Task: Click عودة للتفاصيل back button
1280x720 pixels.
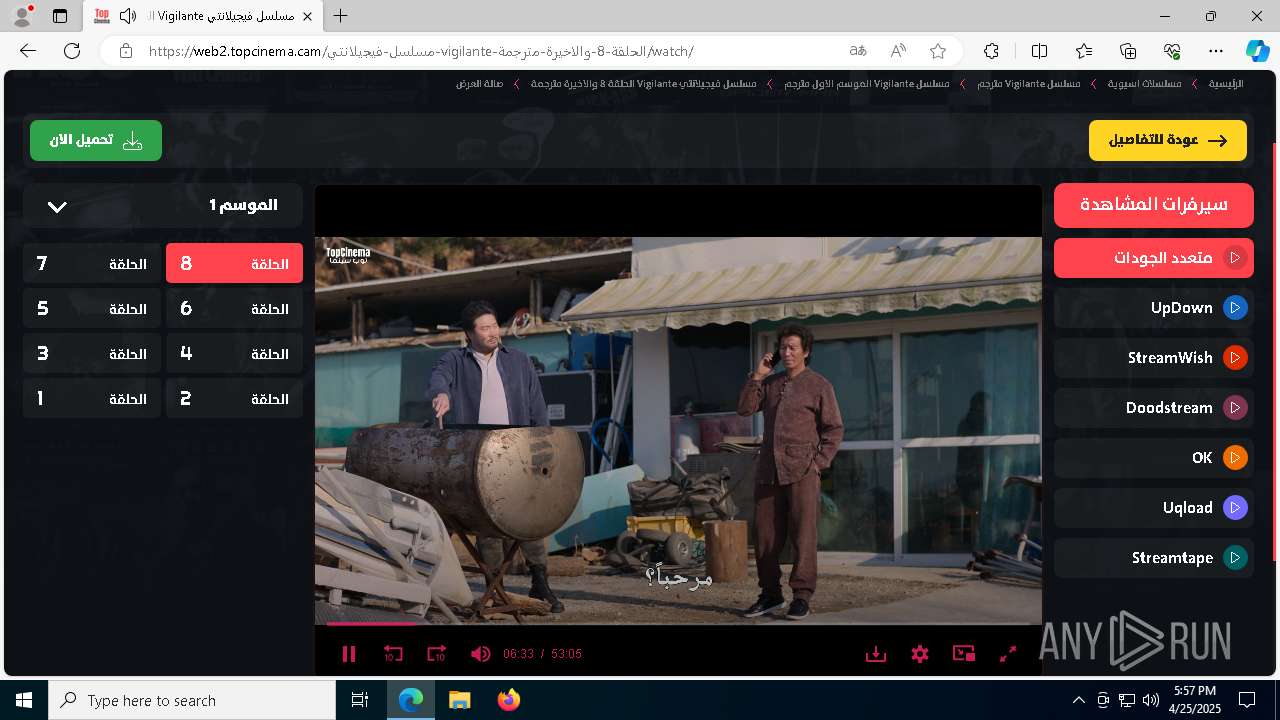Action: click(1168, 141)
